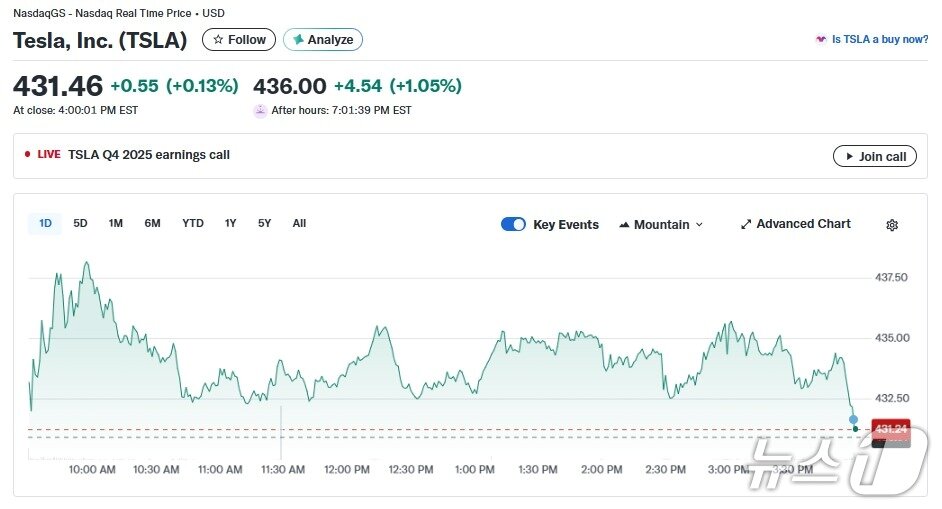Screen dimensions: 942x509
Task: Click the play icon in Join call
Action: point(849,156)
